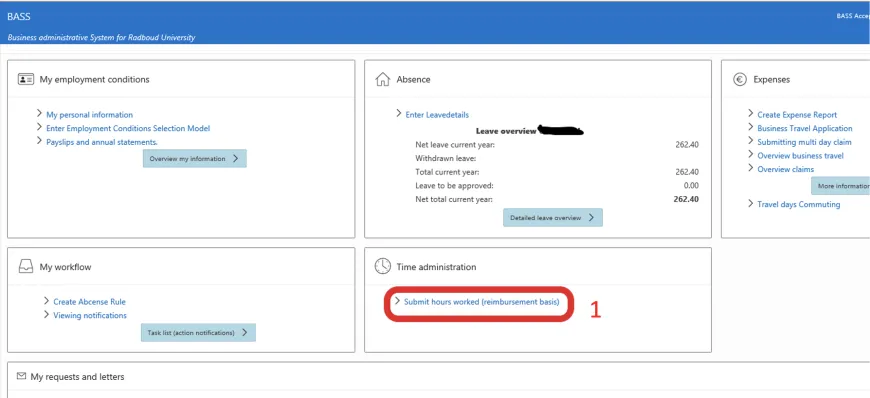The height and width of the screenshot is (398, 870).
Task: Open Travel days Commuting link
Action: pyautogui.click(x=798, y=204)
